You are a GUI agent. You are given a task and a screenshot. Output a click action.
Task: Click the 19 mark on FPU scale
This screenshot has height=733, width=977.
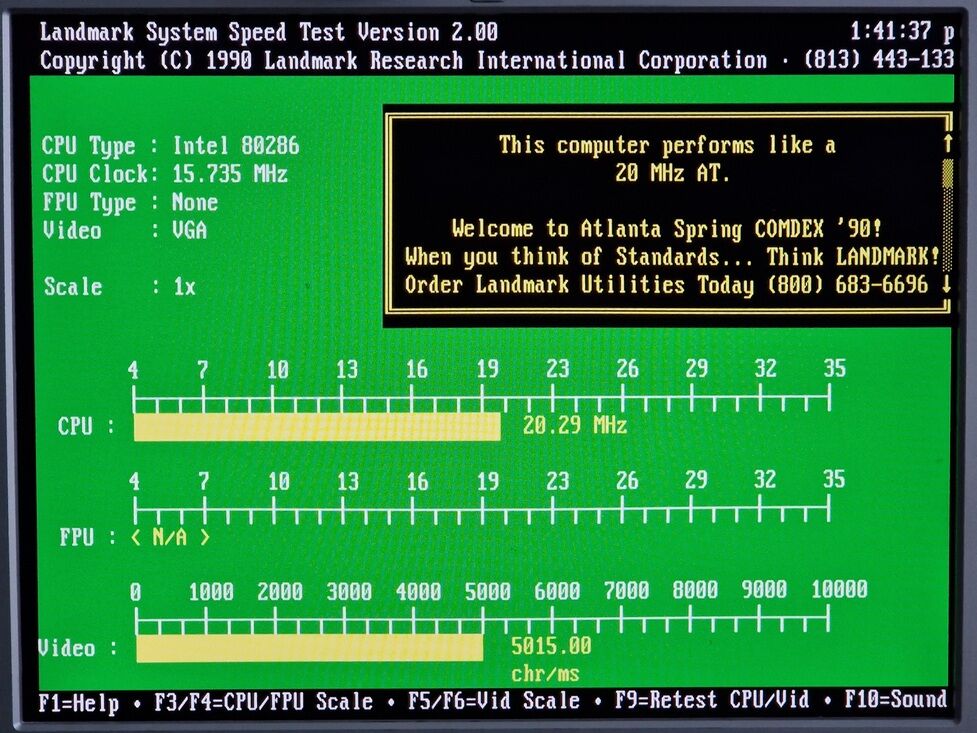click(488, 481)
